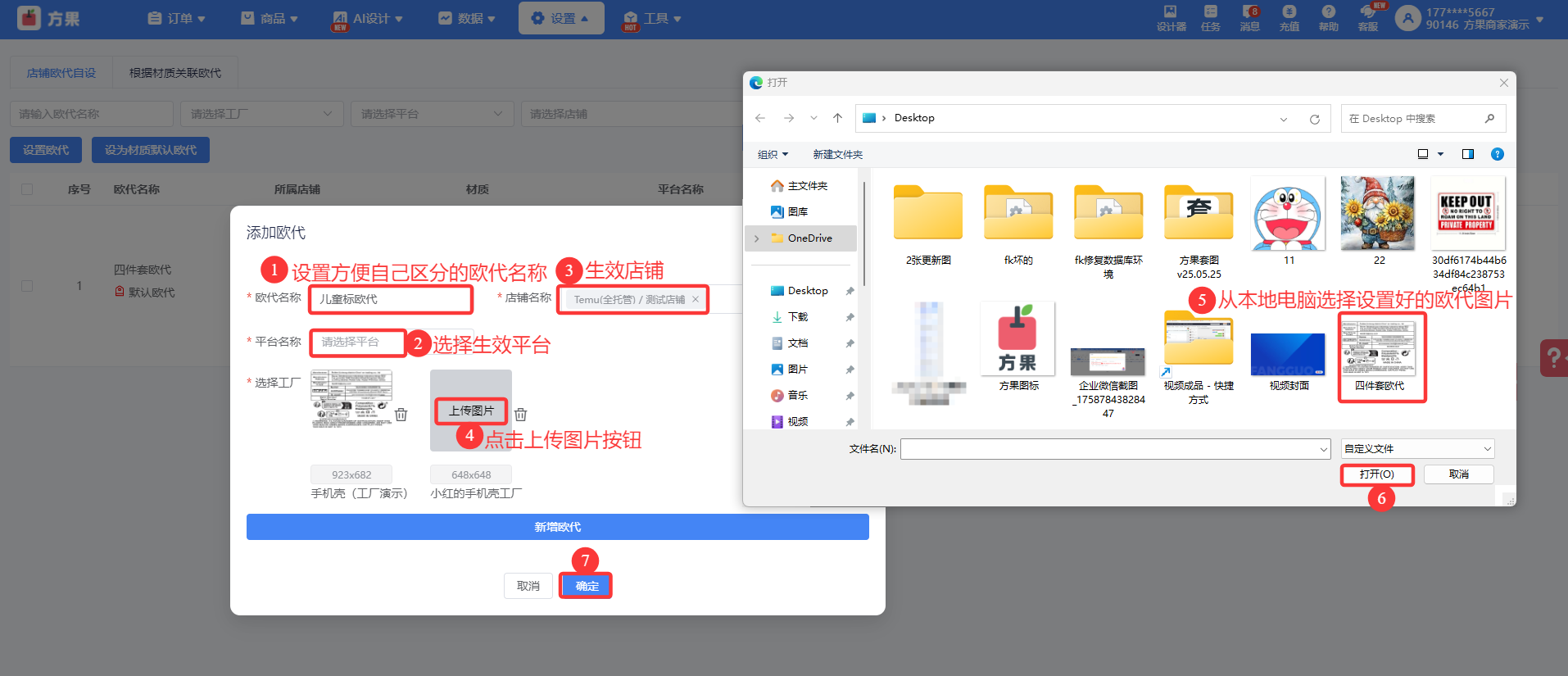Tick the checkbox for row 1 四件套欧代
This screenshot has height=676, width=1568.
[27, 286]
